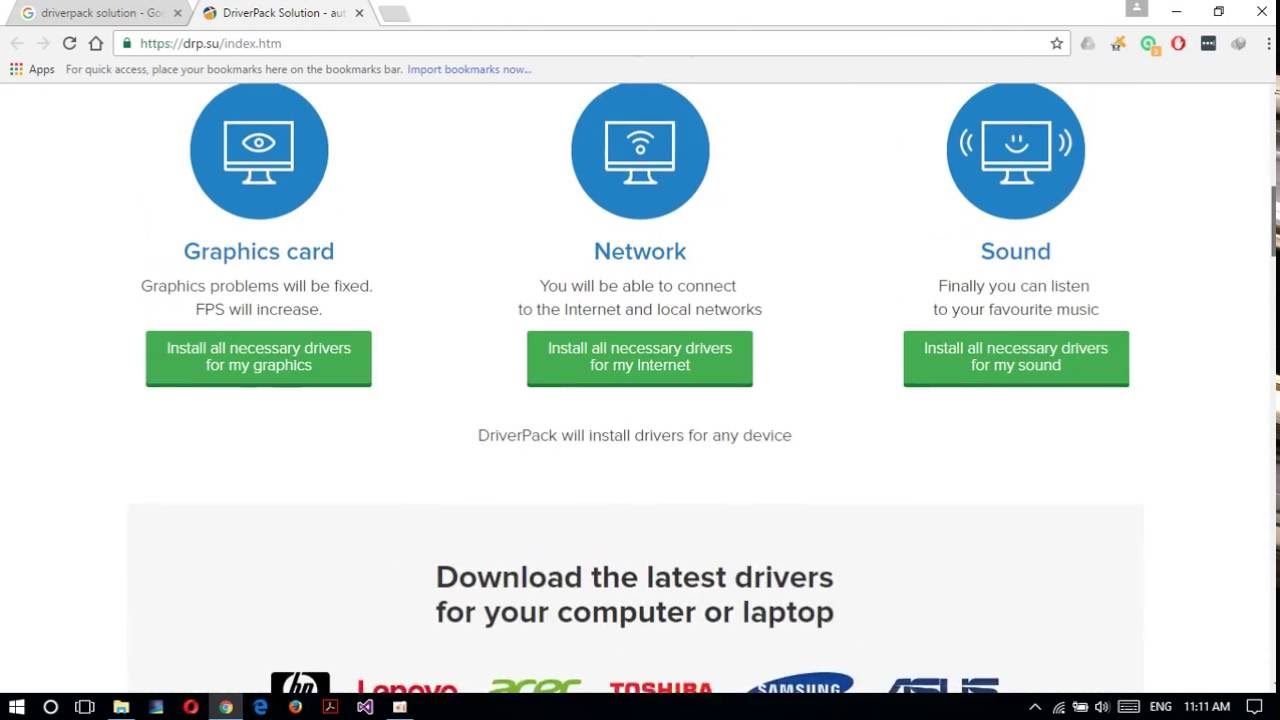Open the touch keyboard tray icon
Screen dimensions: 1280x720
tap(1128, 707)
